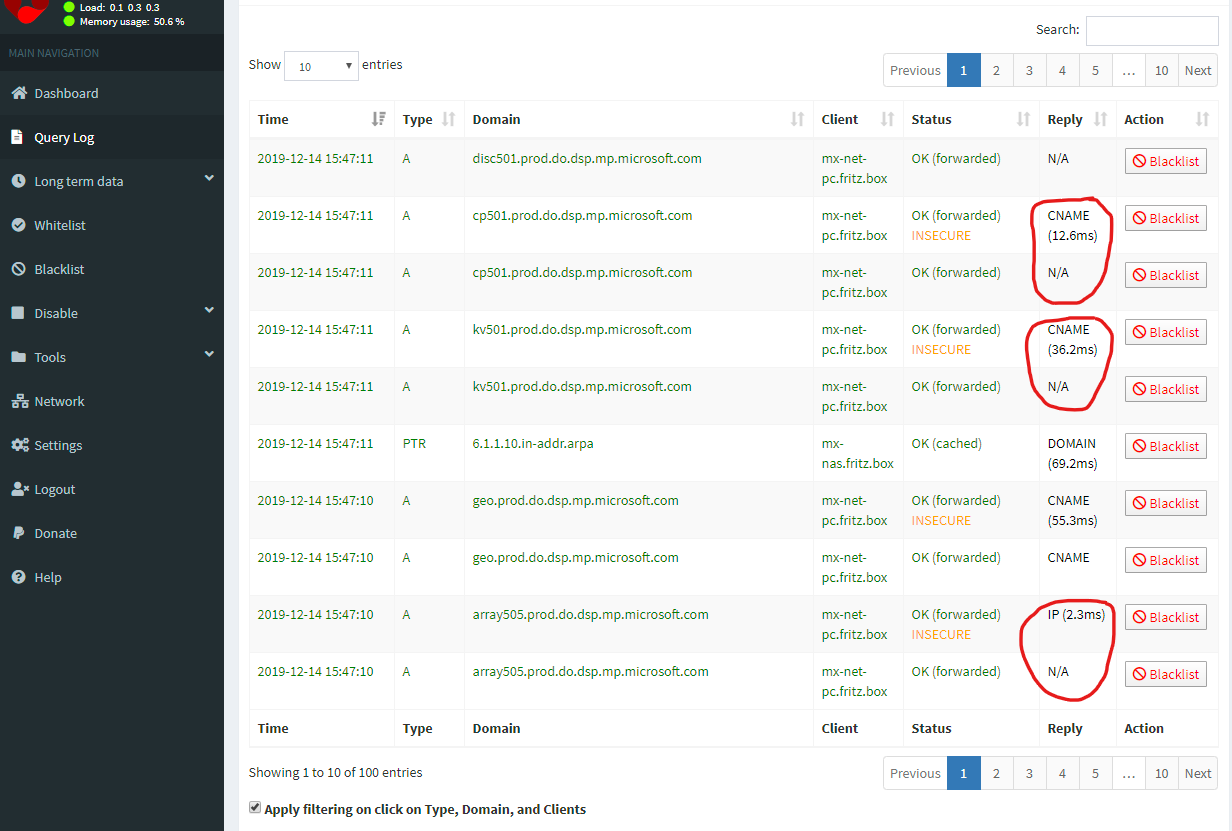Click the Dashboard home icon

pyautogui.click(x=18, y=93)
